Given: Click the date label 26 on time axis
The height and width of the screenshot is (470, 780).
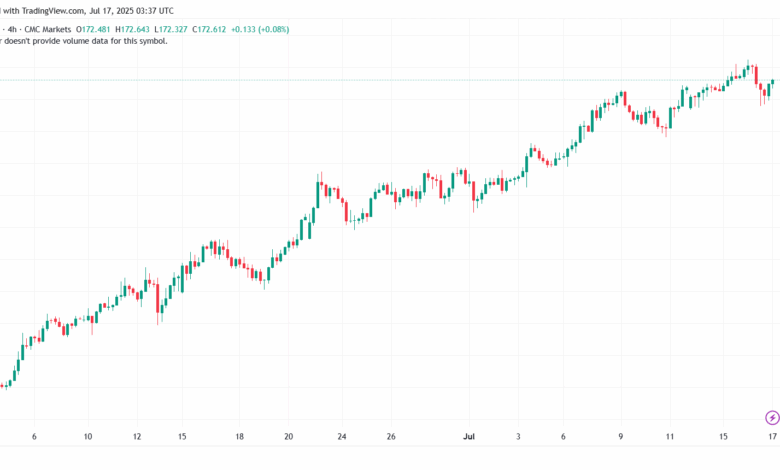Looking at the screenshot, I should click(391, 437).
